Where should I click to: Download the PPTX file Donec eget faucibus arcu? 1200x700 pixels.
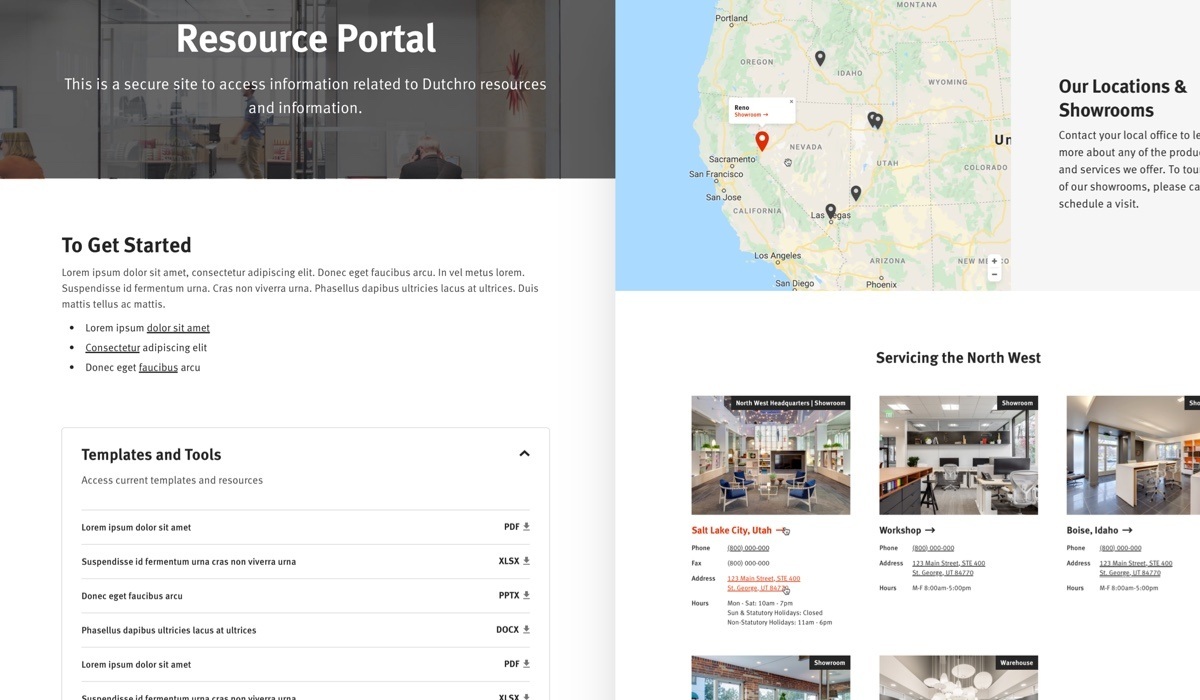tap(526, 596)
